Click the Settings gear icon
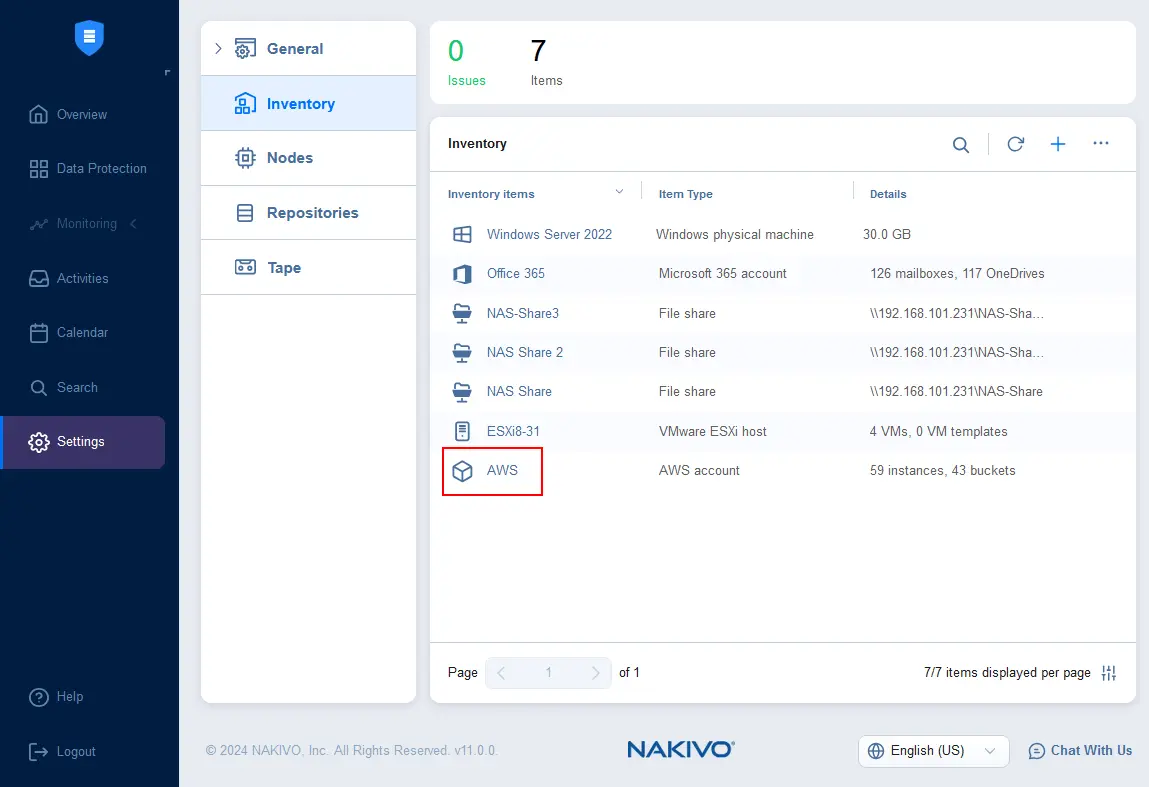The image size is (1149, 787). (x=38, y=442)
